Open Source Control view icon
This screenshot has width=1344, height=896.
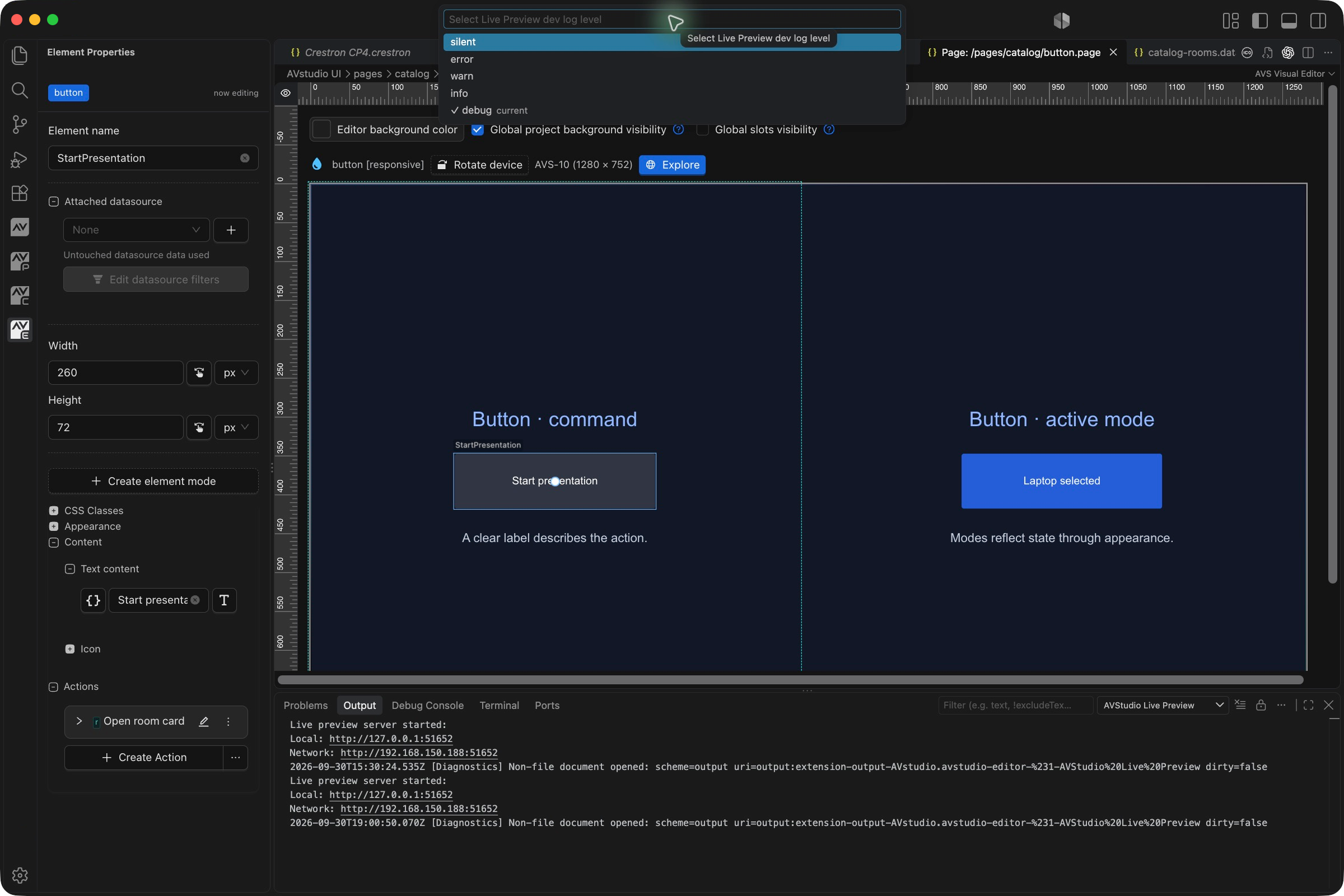20,124
